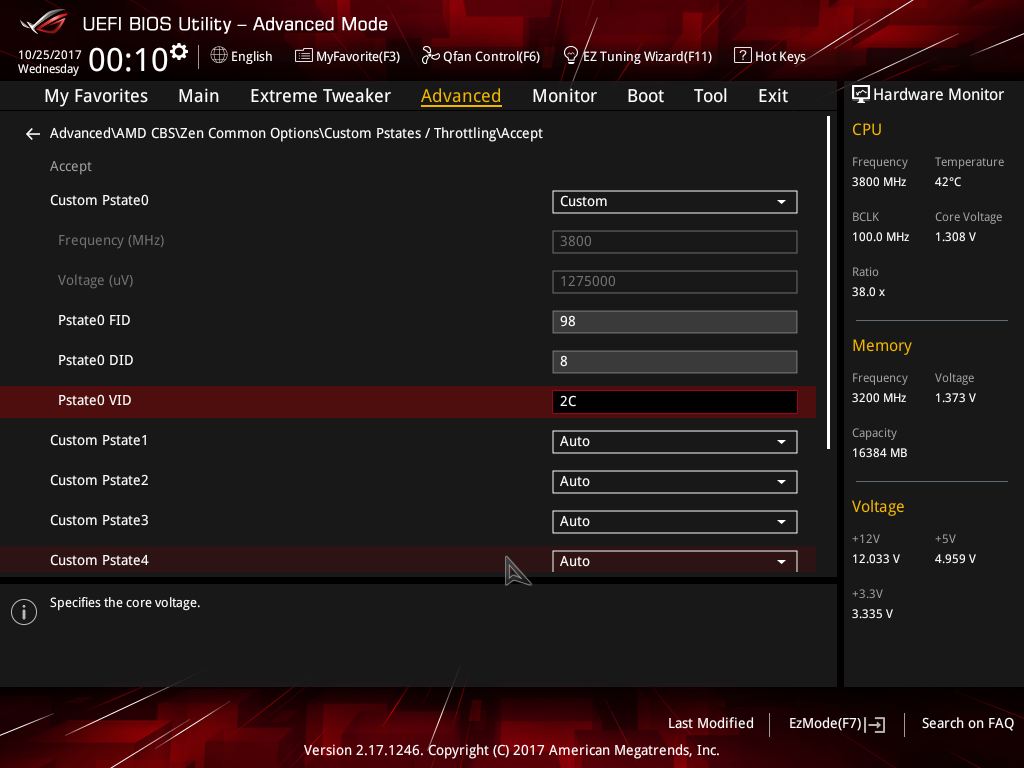Open the Tool tab
This screenshot has height=768, width=1024.
tap(710, 96)
